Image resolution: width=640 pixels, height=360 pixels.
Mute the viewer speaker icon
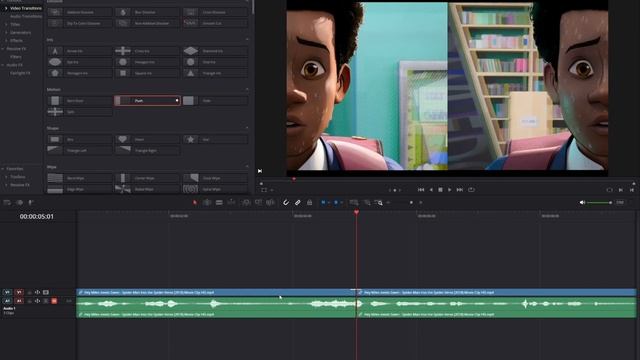(582, 202)
